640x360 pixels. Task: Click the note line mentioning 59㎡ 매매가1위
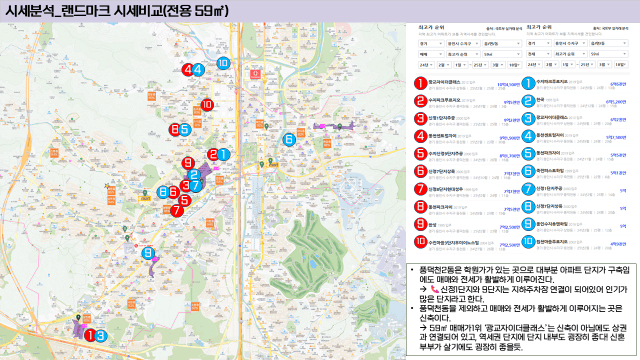pos(523,338)
